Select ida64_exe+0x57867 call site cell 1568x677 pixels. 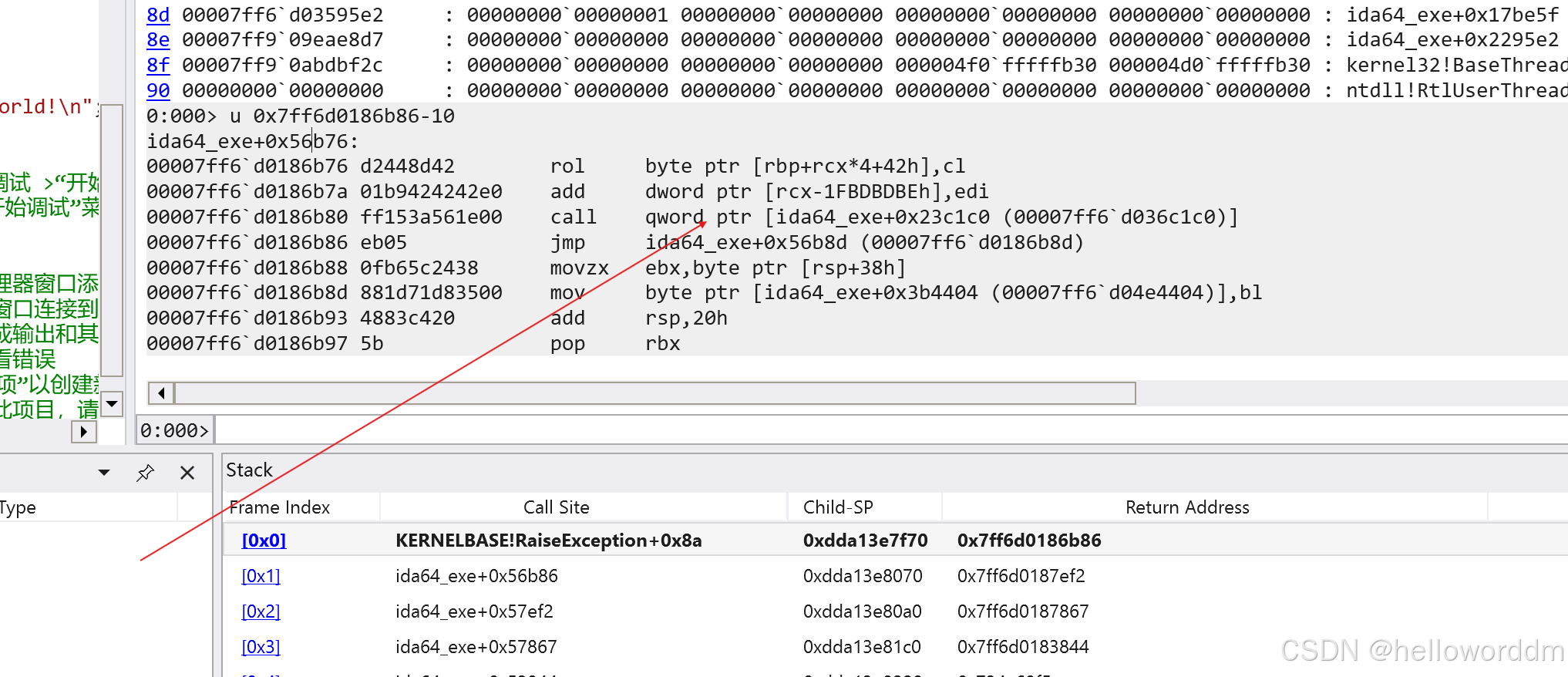(476, 647)
